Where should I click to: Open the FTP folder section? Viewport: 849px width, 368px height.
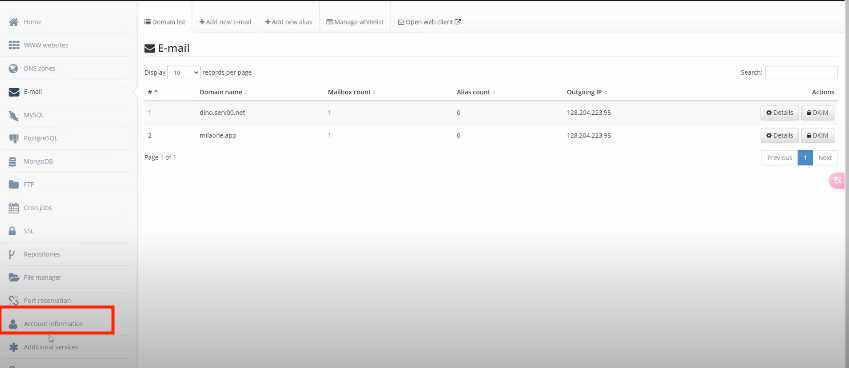point(28,185)
